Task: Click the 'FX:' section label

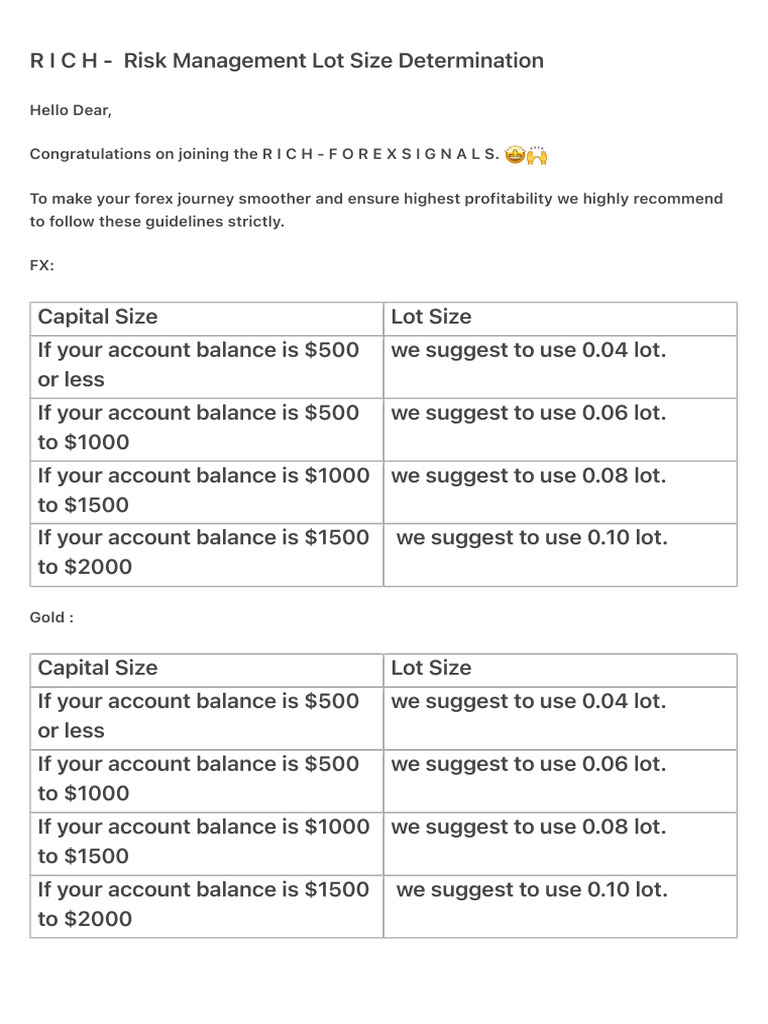Action: coord(42,265)
